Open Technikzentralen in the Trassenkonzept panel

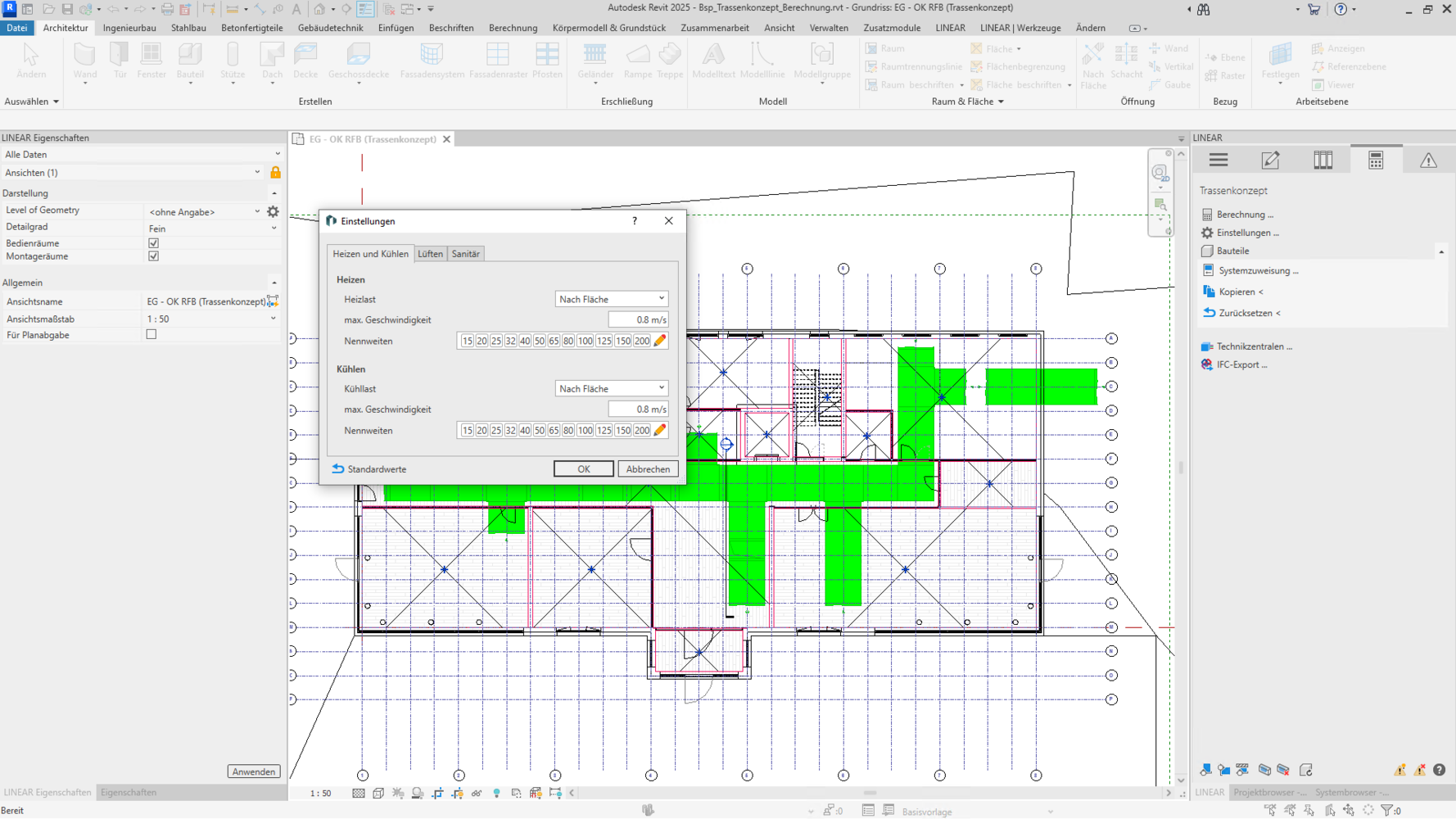(x=1254, y=346)
